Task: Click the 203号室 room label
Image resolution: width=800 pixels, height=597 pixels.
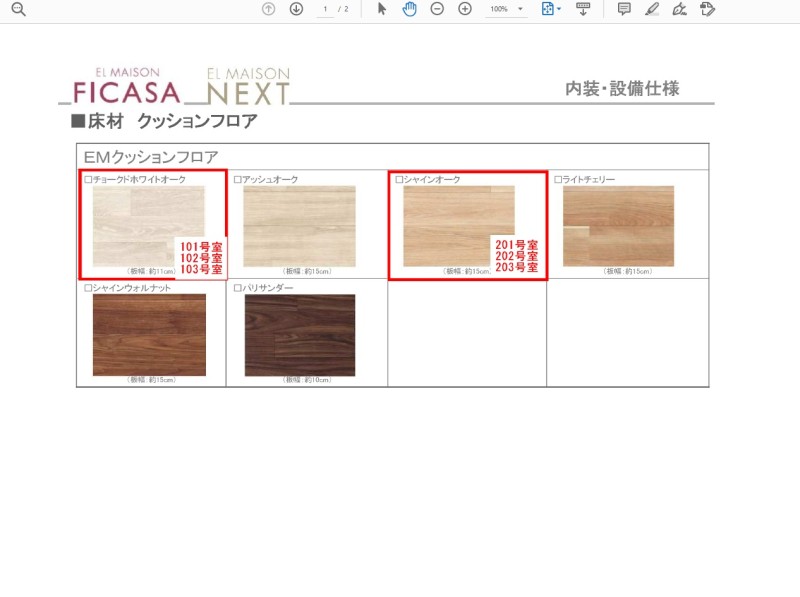Action: [x=516, y=267]
